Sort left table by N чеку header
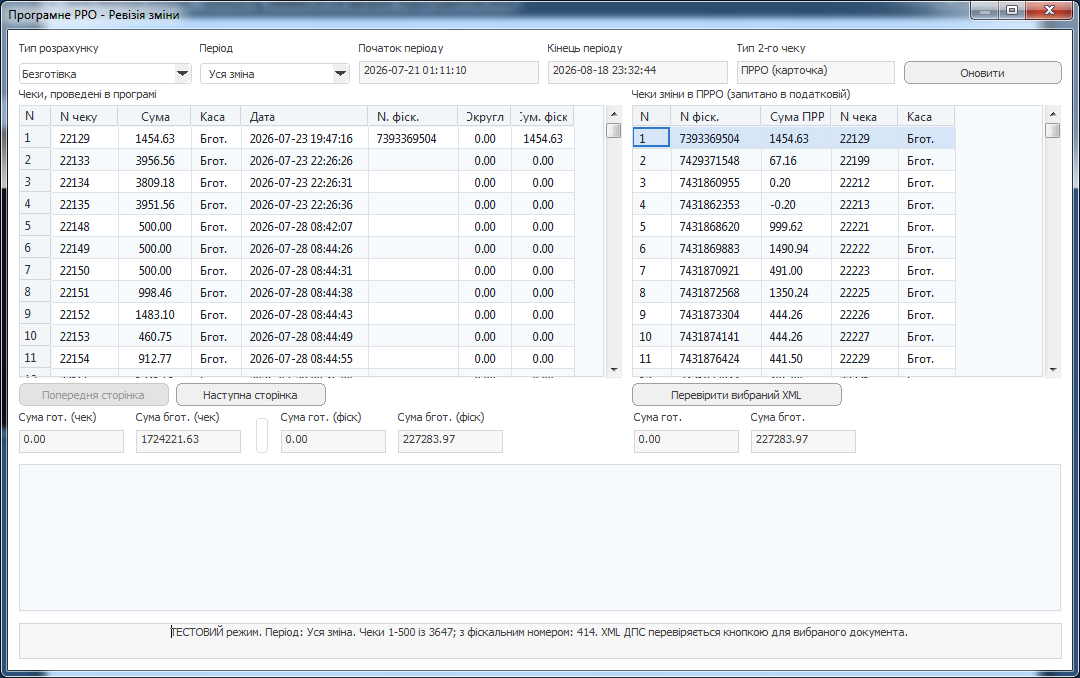Screen dimensions: 1080x678 pyautogui.click(x=84, y=116)
